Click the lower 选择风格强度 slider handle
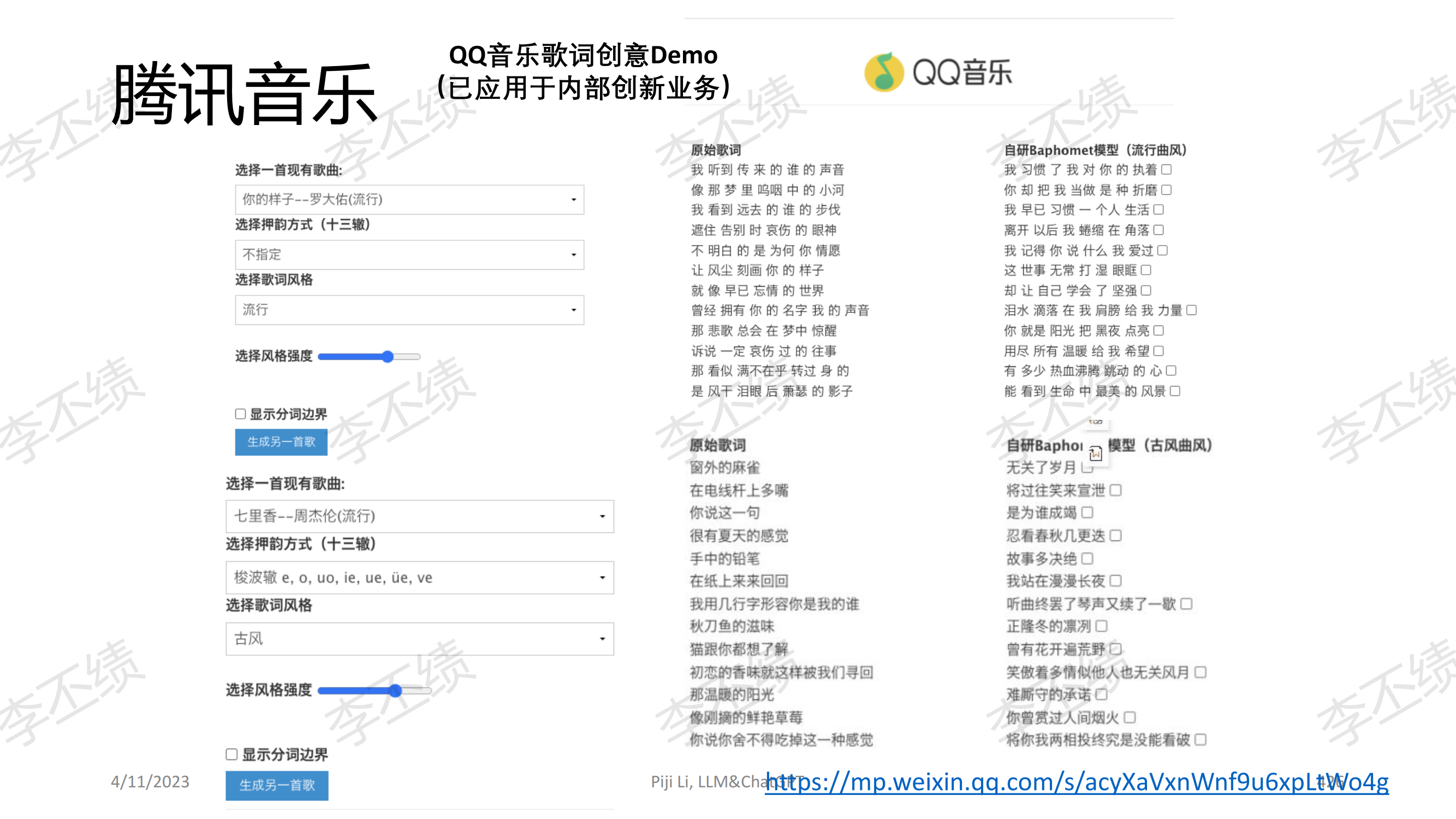This screenshot has height=819, width=1456. (x=395, y=690)
